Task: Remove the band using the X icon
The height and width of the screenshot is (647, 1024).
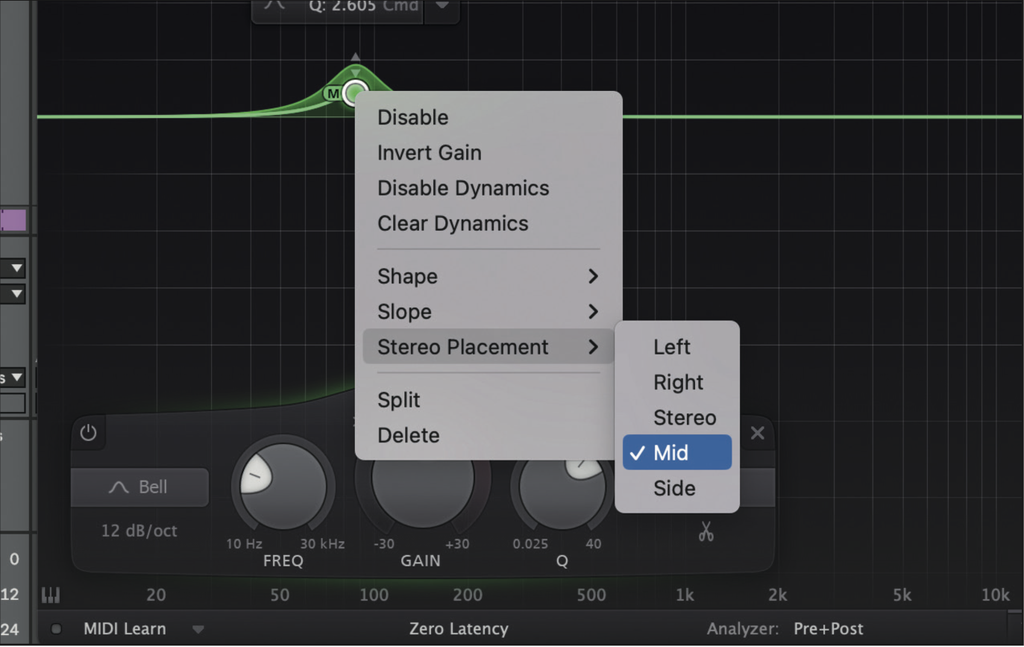Action: click(757, 433)
